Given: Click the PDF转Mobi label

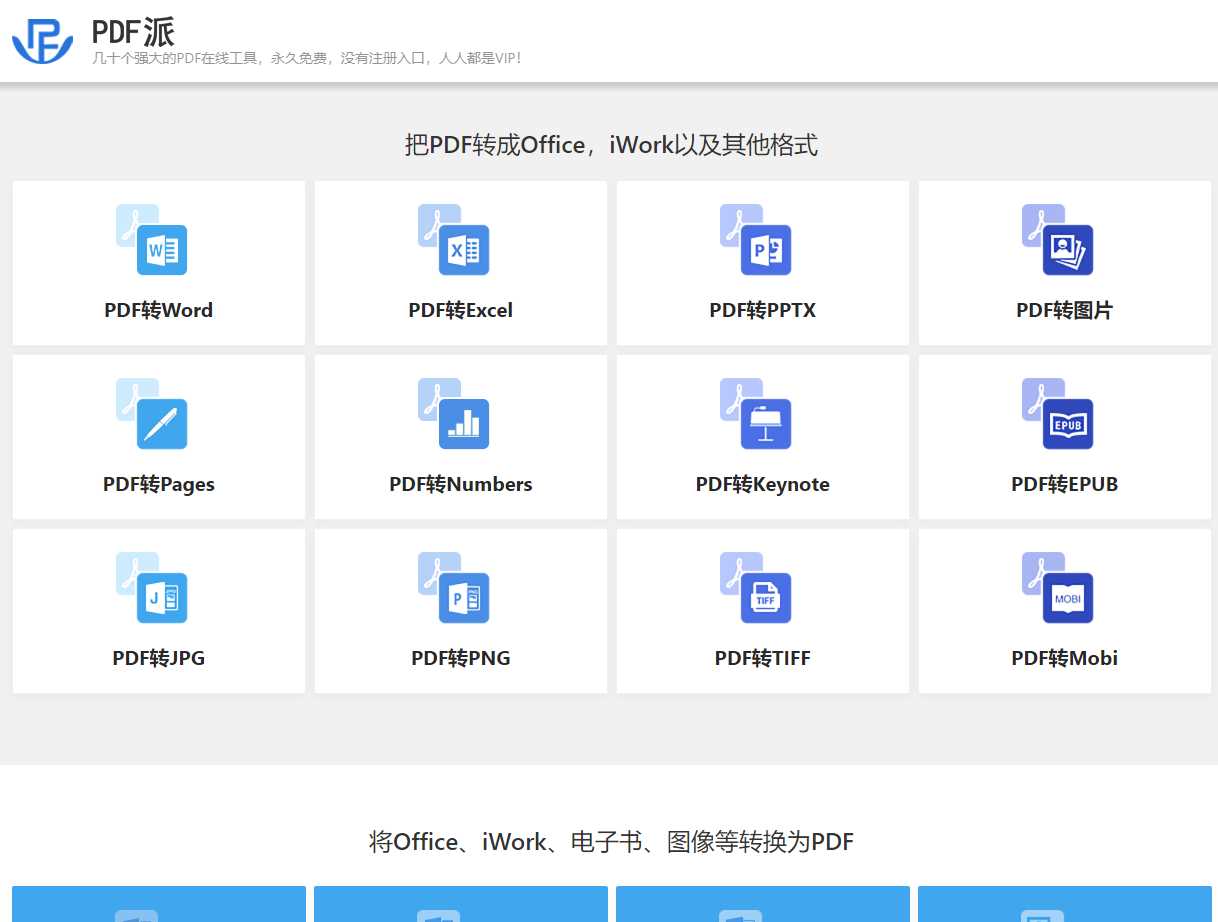Looking at the screenshot, I should [x=1065, y=658].
